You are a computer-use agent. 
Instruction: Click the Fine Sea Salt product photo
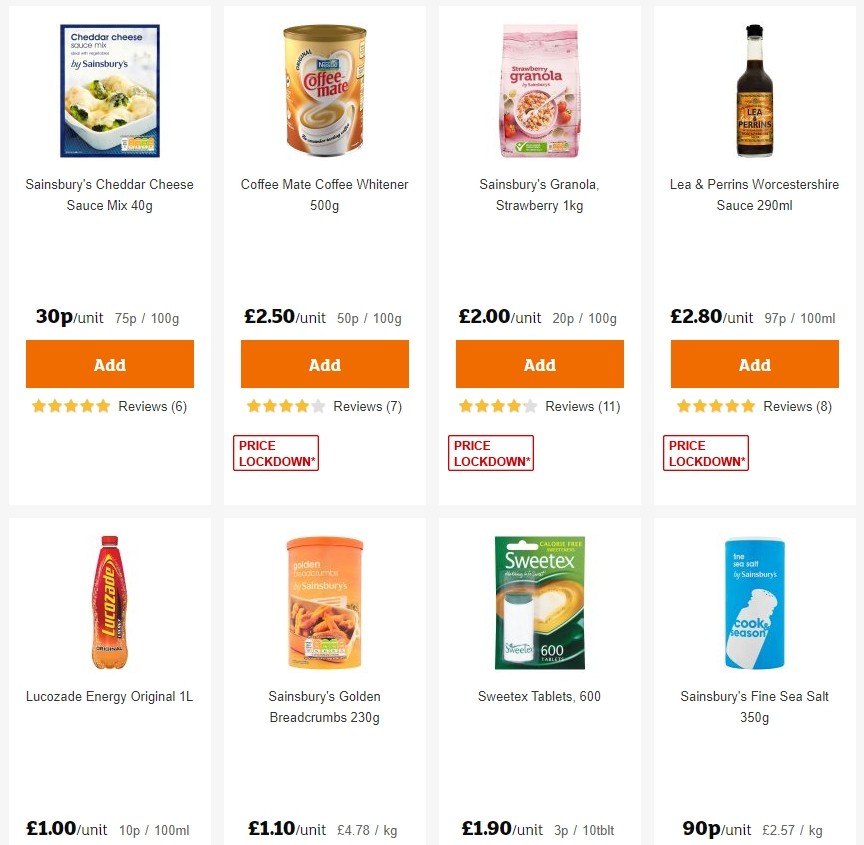tap(754, 600)
